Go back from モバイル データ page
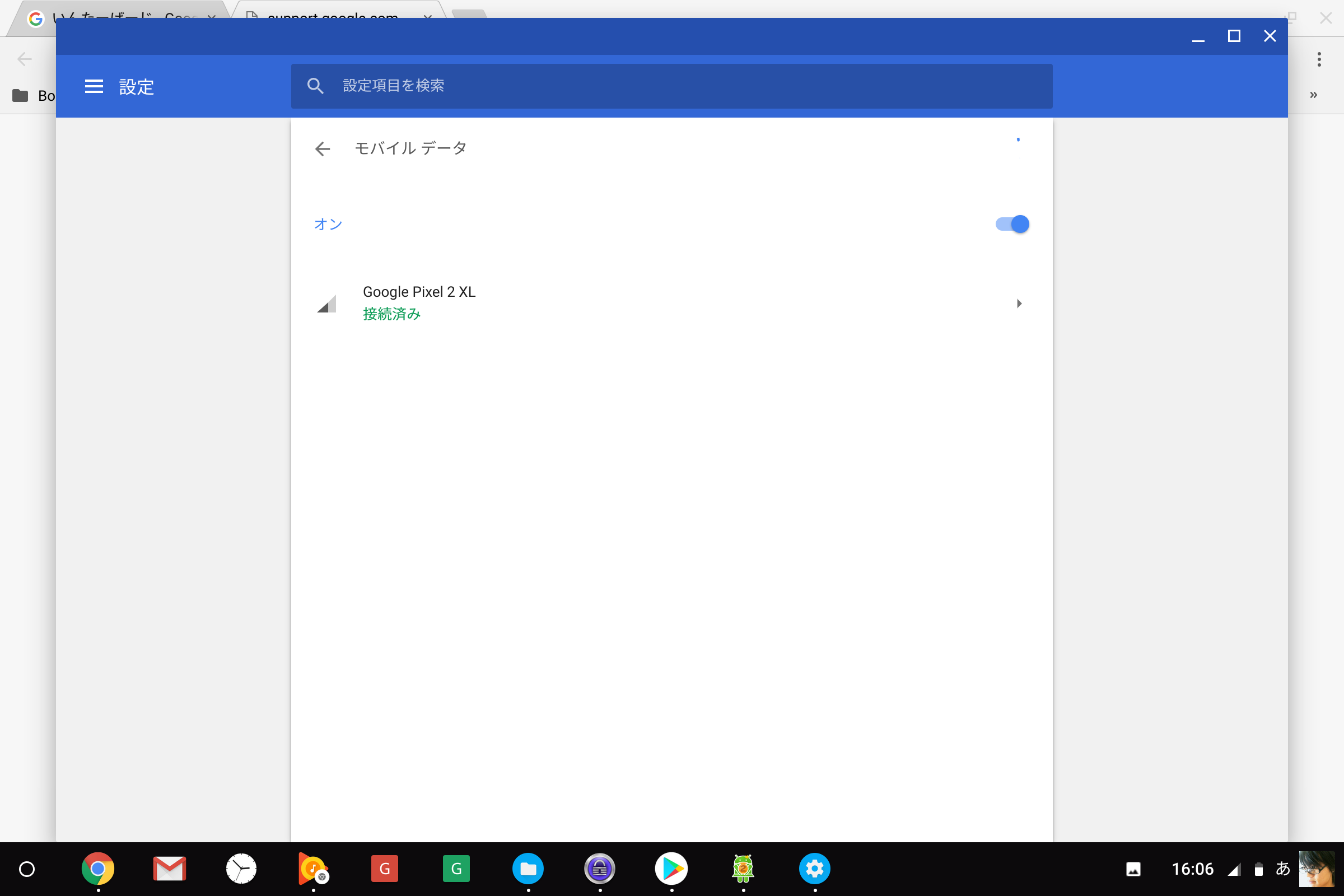Screen dimensions: 1344x896 (323, 149)
